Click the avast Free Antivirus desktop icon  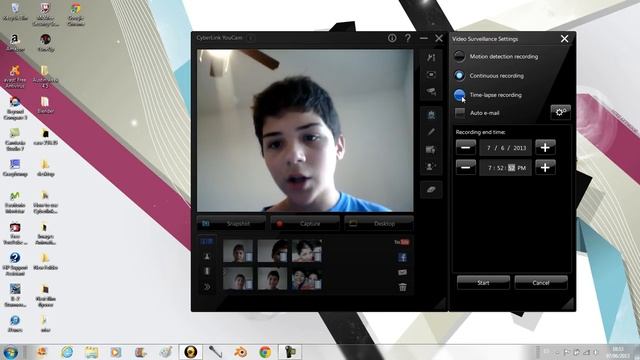pyautogui.click(x=15, y=77)
